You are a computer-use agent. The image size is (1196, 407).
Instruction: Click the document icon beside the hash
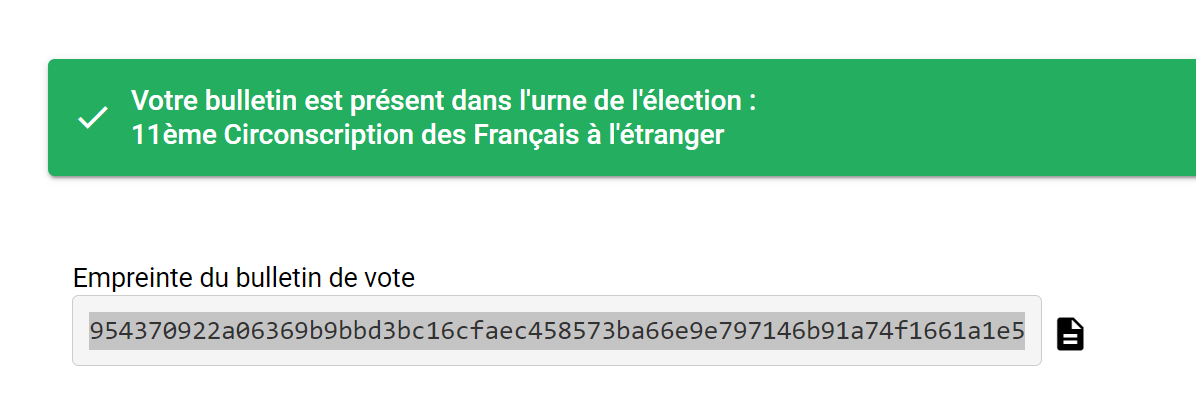1070,333
